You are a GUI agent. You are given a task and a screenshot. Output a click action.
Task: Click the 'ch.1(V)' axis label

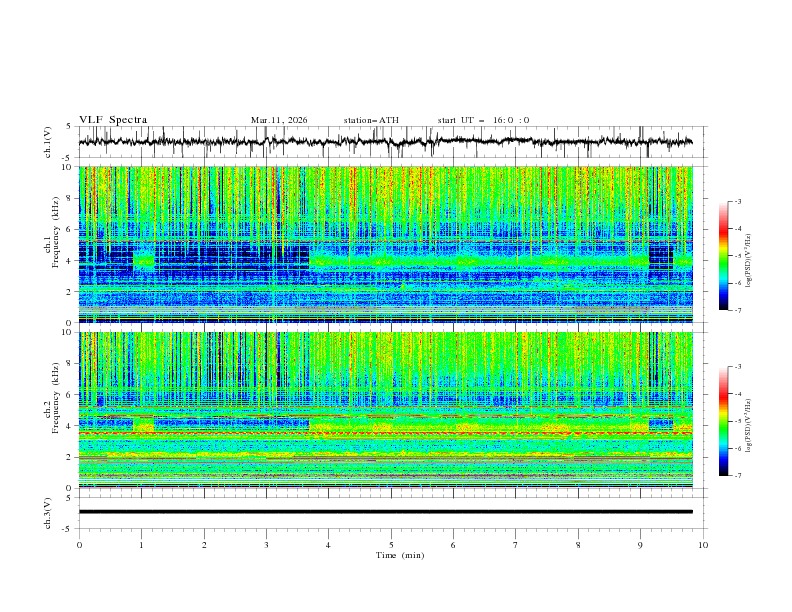(48, 142)
